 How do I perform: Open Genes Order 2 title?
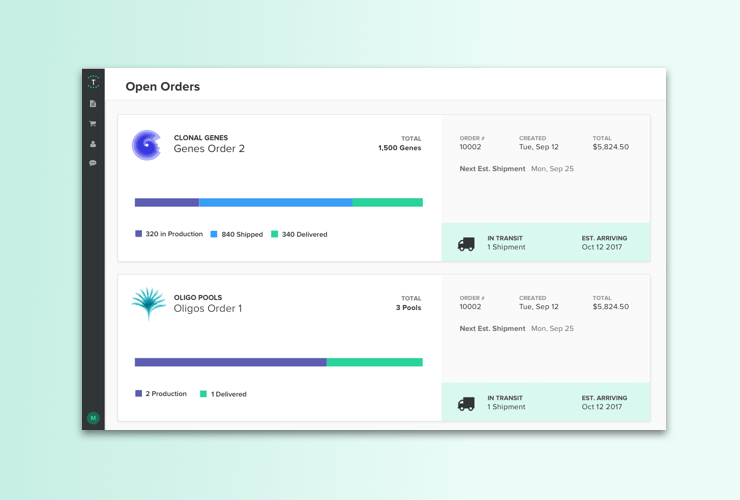tap(209, 149)
